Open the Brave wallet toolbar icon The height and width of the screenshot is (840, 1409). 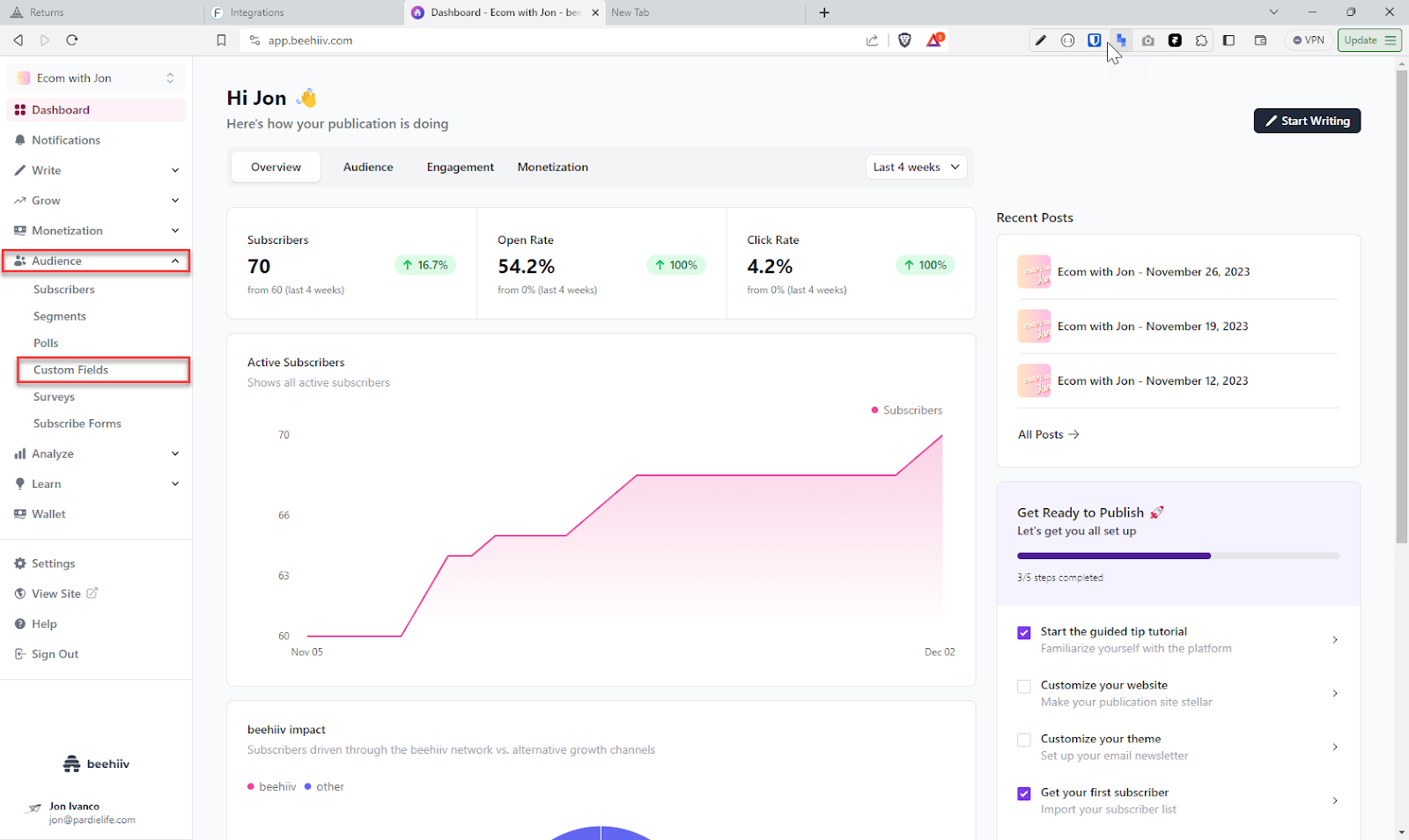[x=1260, y=41]
